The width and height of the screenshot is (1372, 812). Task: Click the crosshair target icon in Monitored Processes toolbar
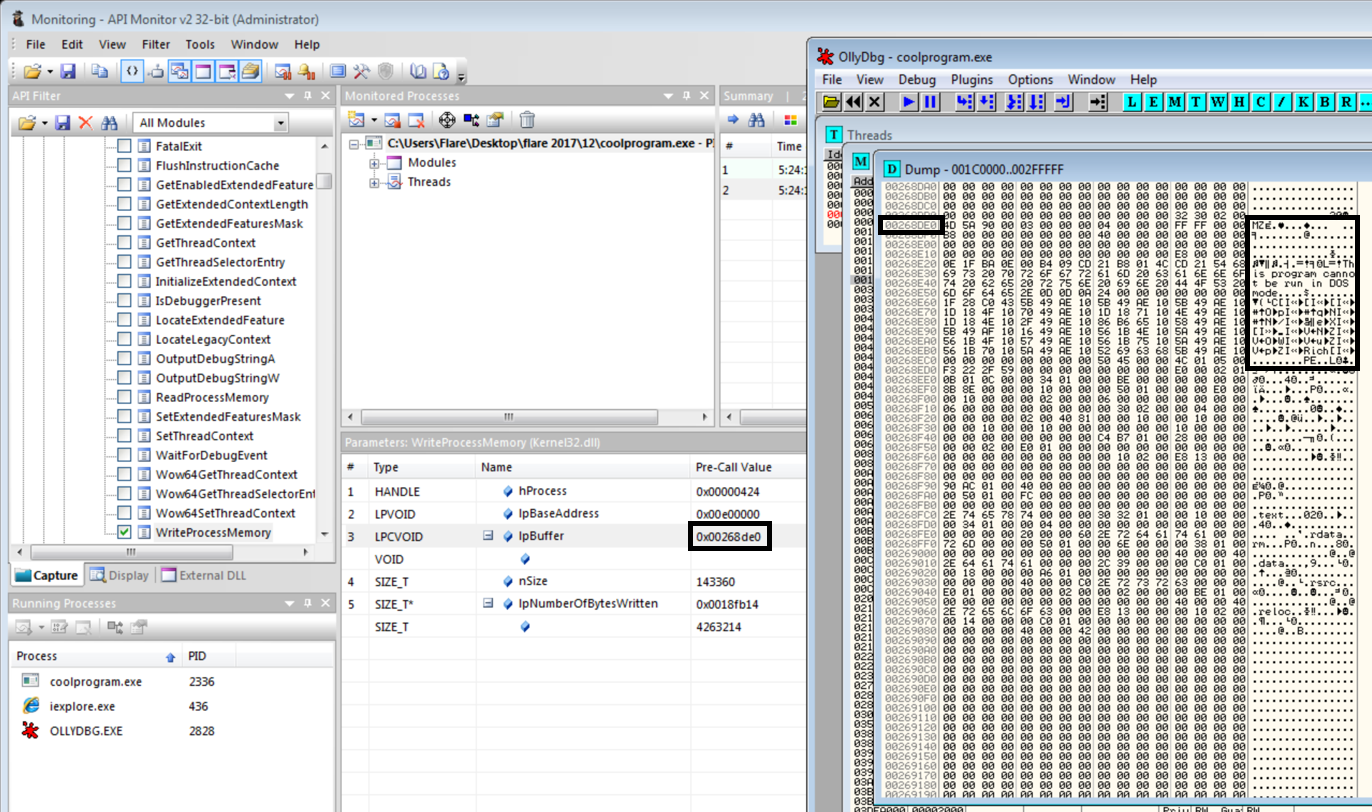447,120
